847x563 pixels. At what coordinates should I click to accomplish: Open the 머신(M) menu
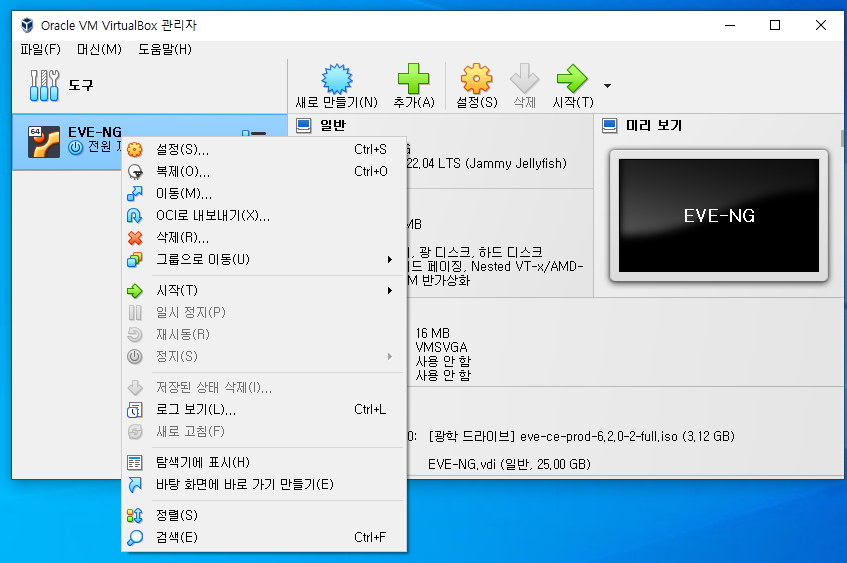pyautogui.click(x=99, y=49)
